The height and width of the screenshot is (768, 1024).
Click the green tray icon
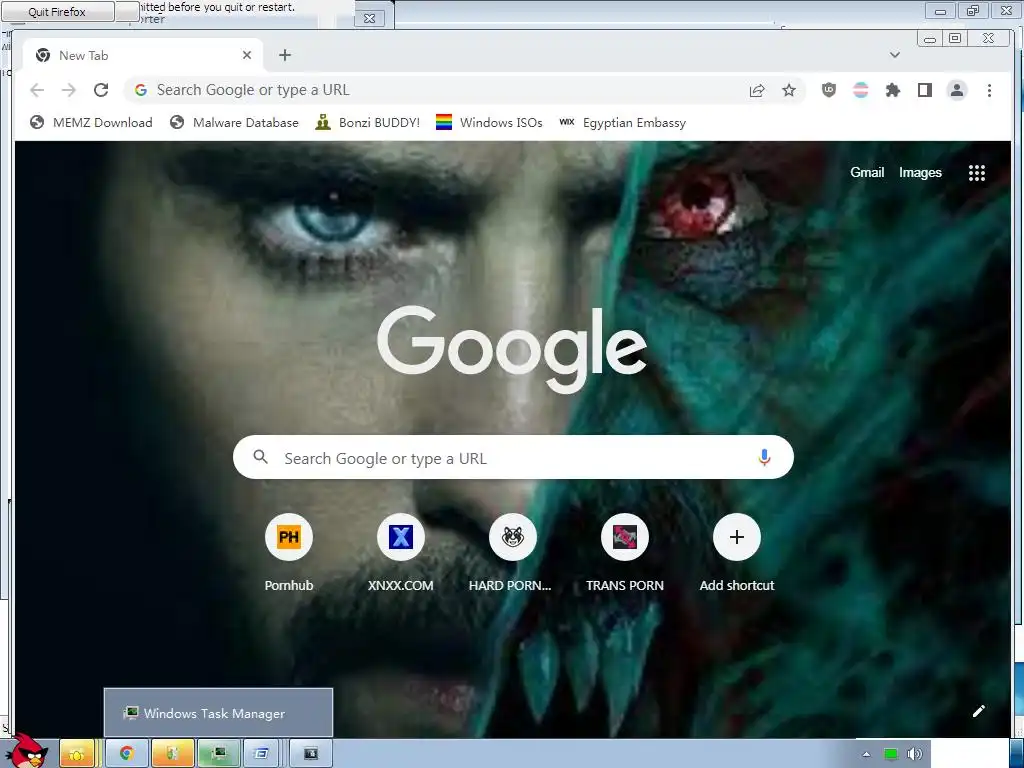click(890, 754)
